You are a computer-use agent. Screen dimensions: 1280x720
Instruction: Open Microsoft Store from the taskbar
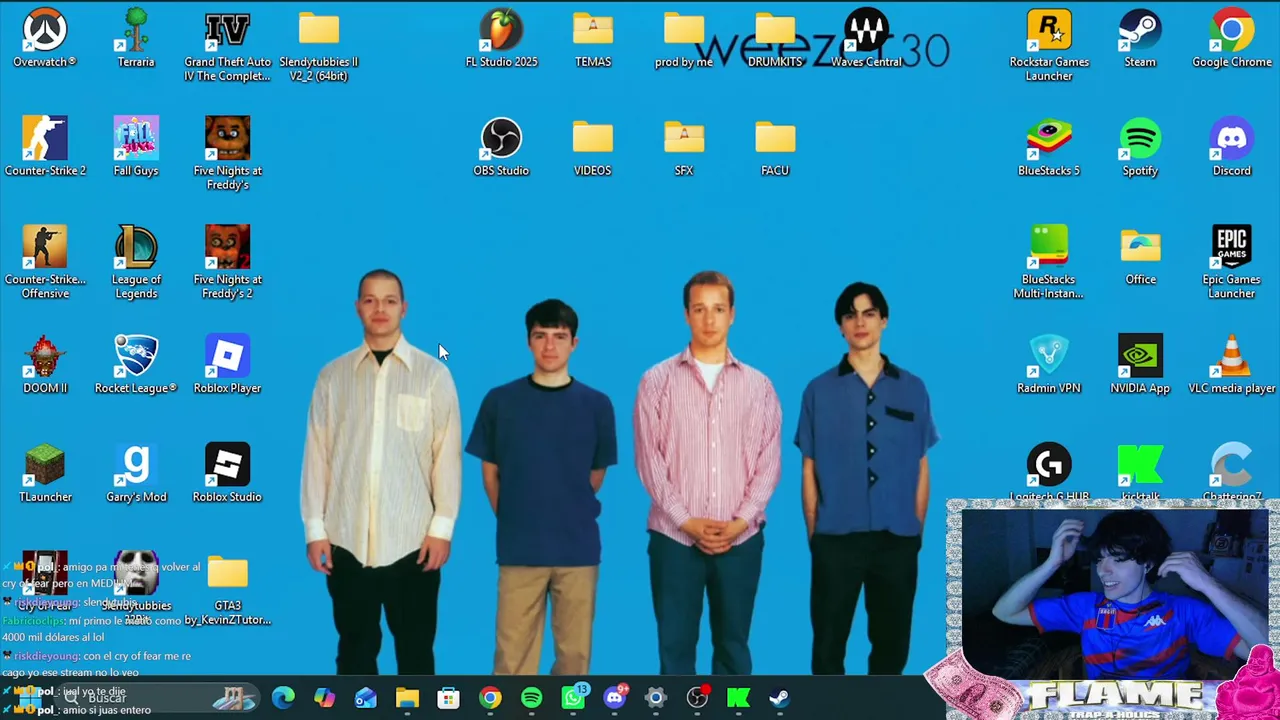point(448,698)
